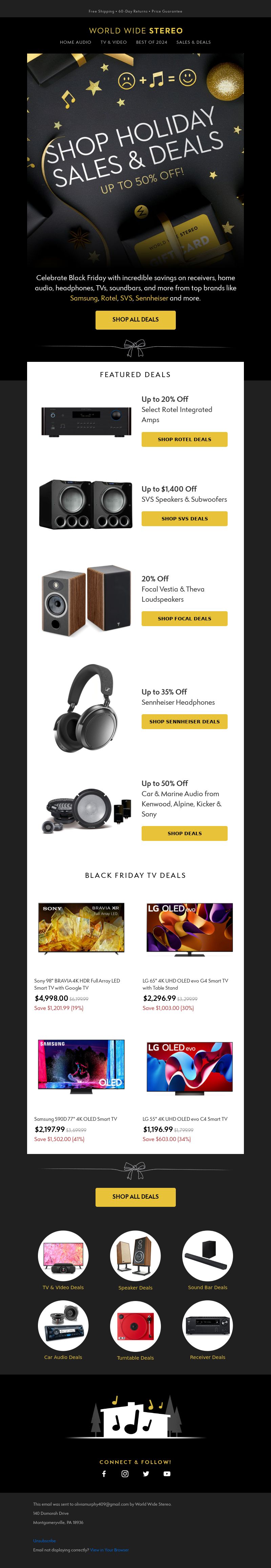Image resolution: width=271 pixels, height=1568 pixels.
Task: Open the Instagram social icon
Action: [x=125, y=1474]
